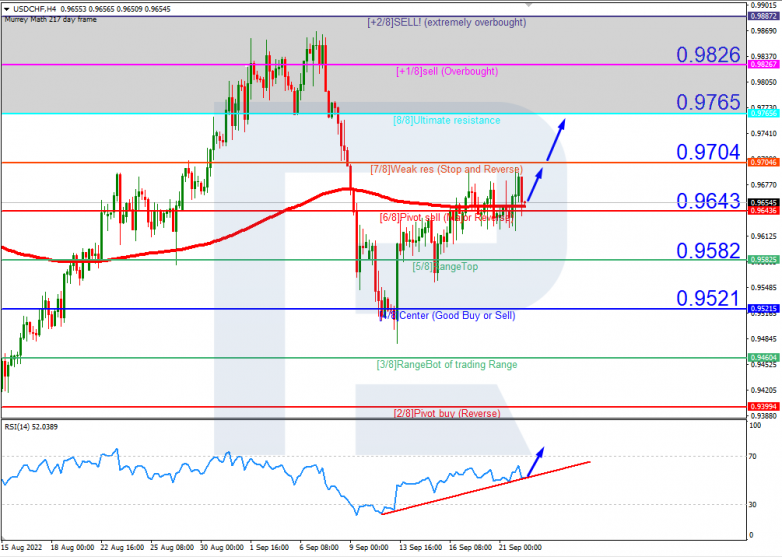Viewport: 782px width, 557px height.
Task: Click the 15 Aug 2022 date marker
Action: [x=22, y=549]
